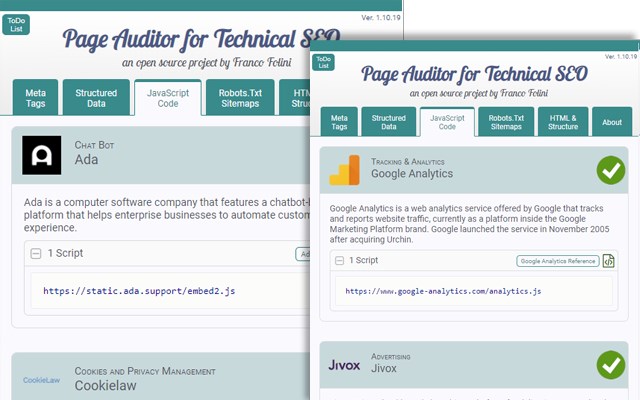Click the Jivox logo
The height and width of the screenshot is (400, 640).
pyautogui.click(x=344, y=364)
